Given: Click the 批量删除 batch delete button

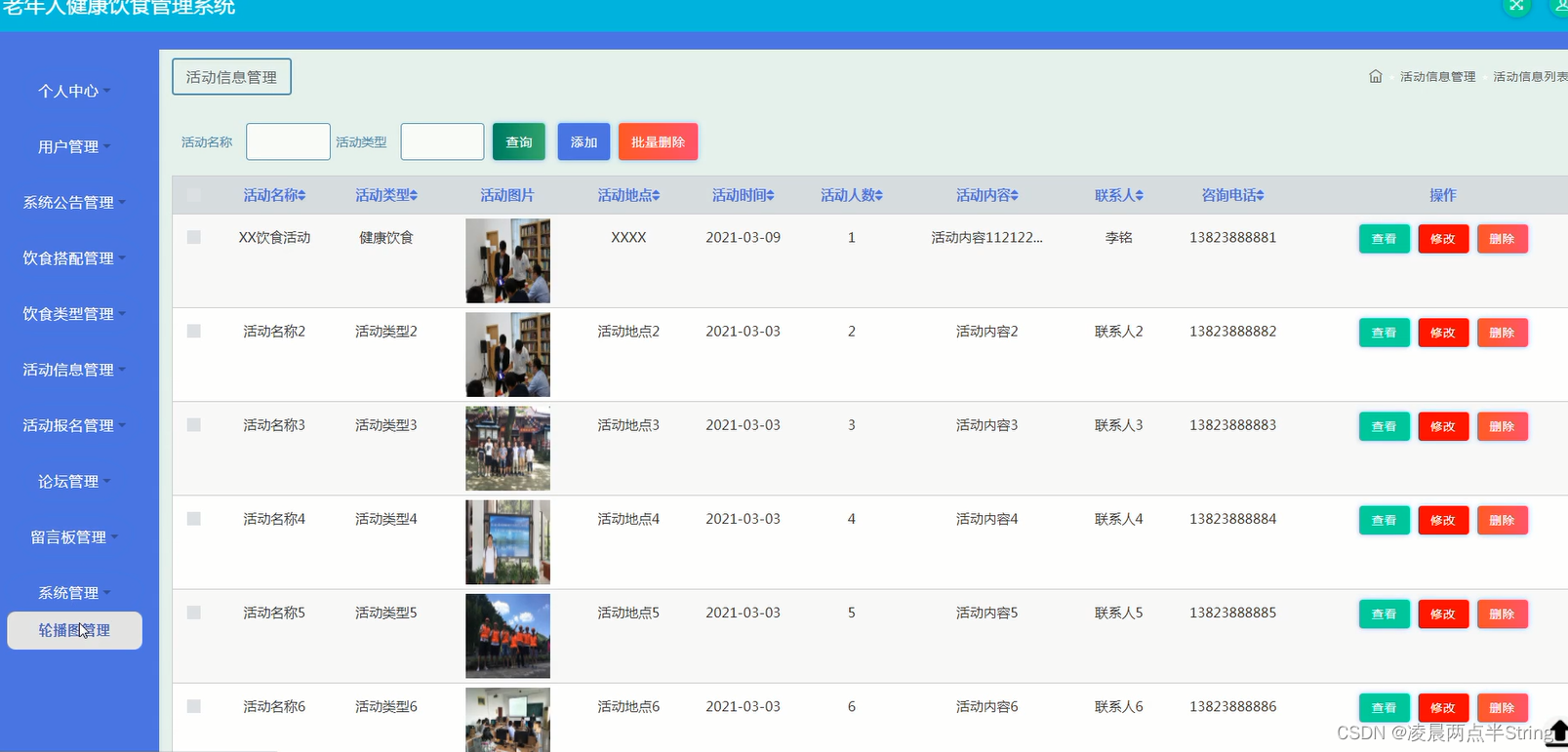Looking at the screenshot, I should tap(658, 141).
